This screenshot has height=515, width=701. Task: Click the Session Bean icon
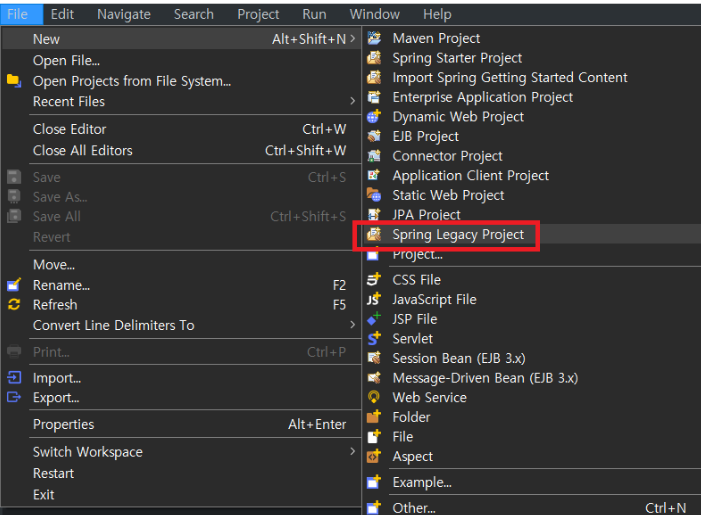(x=374, y=358)
